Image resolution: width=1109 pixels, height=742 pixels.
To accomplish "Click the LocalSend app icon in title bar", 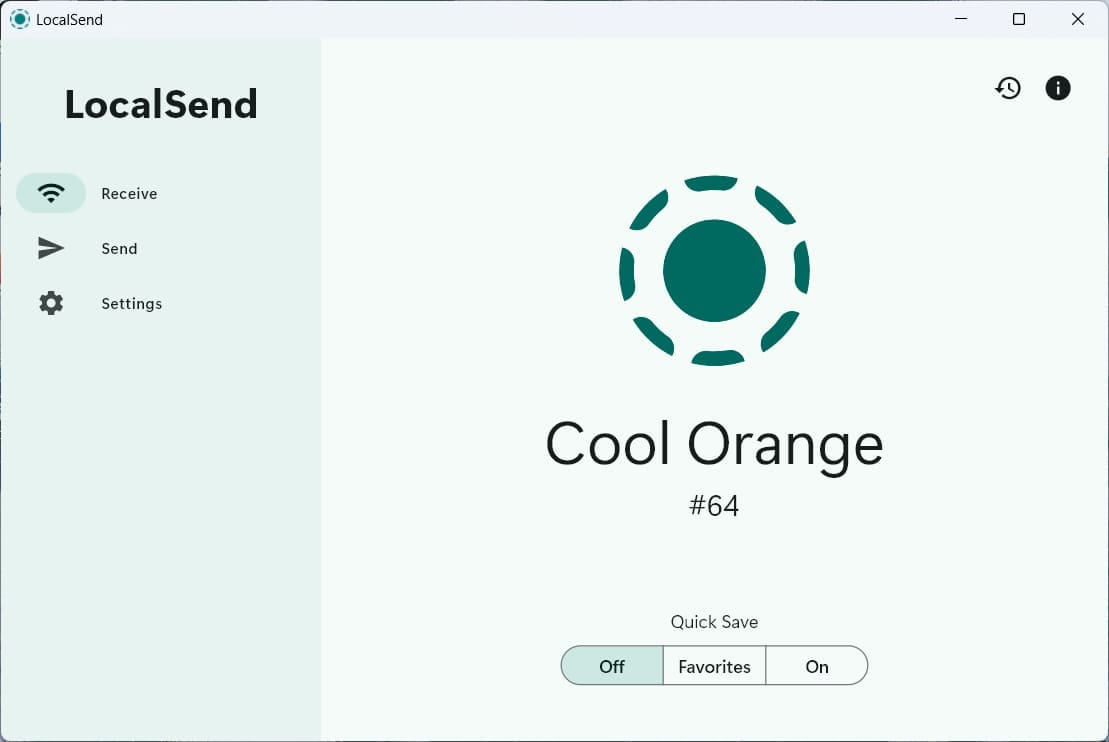I will click(20, 19).
